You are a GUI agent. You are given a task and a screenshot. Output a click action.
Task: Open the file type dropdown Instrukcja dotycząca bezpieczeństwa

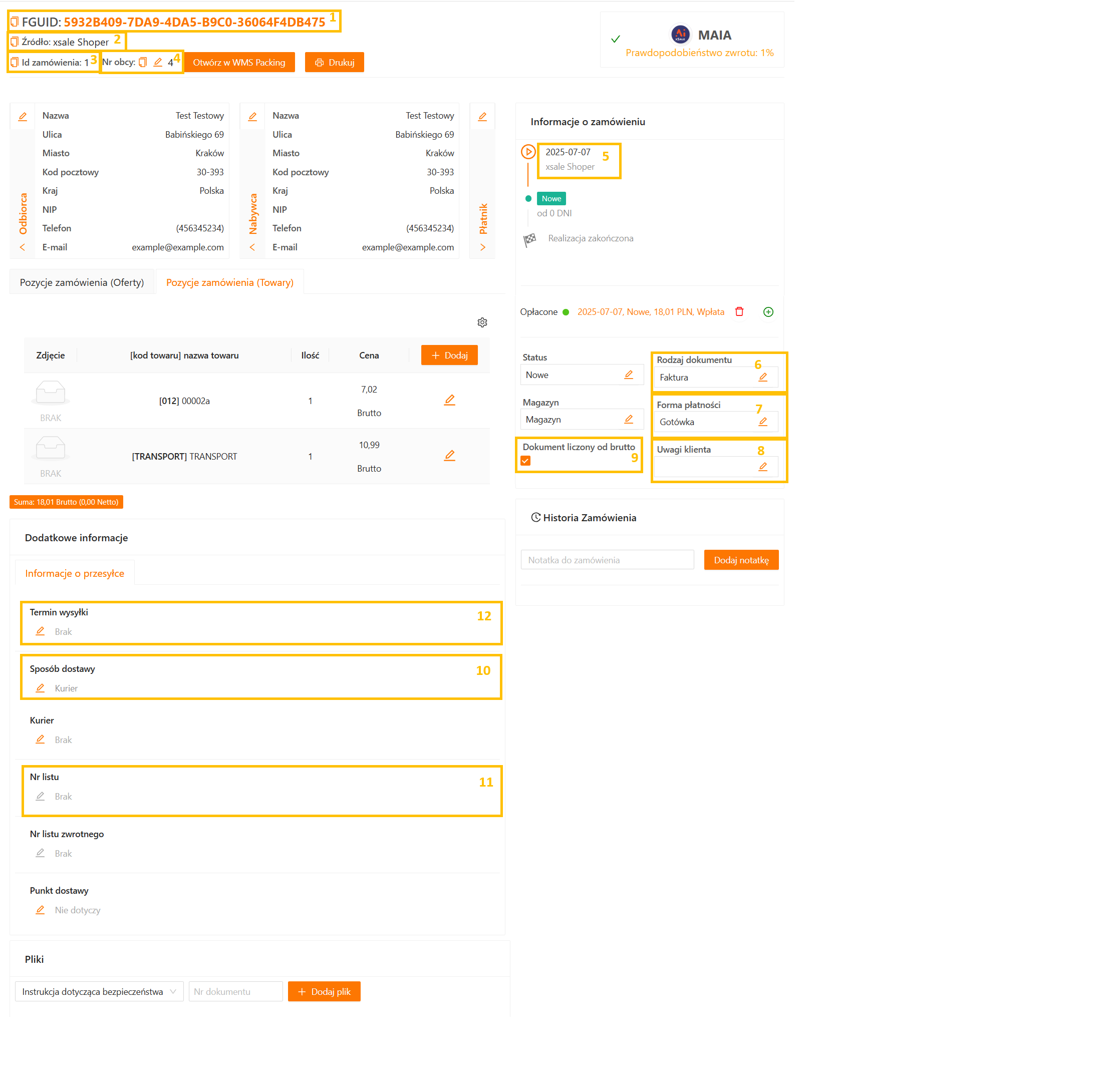(x=99, y=991)
